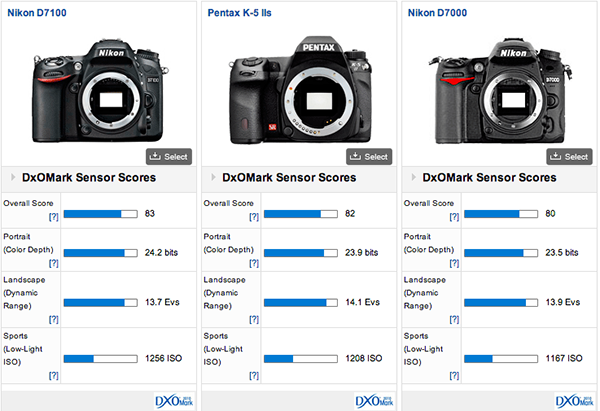Open the Pentax K-5 IIs title link
The width and height of the screenshot is (600, 411).
(240, 13)
